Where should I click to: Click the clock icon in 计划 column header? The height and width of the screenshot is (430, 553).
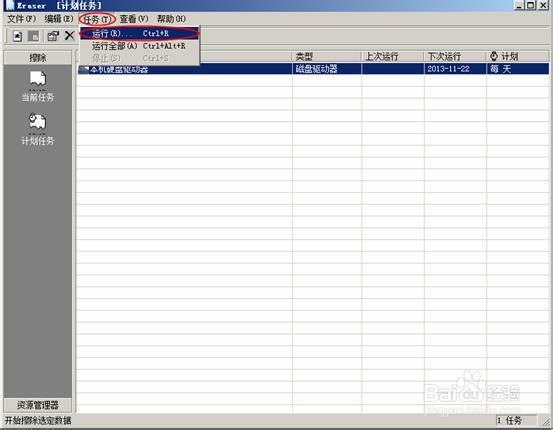(494, 56)
